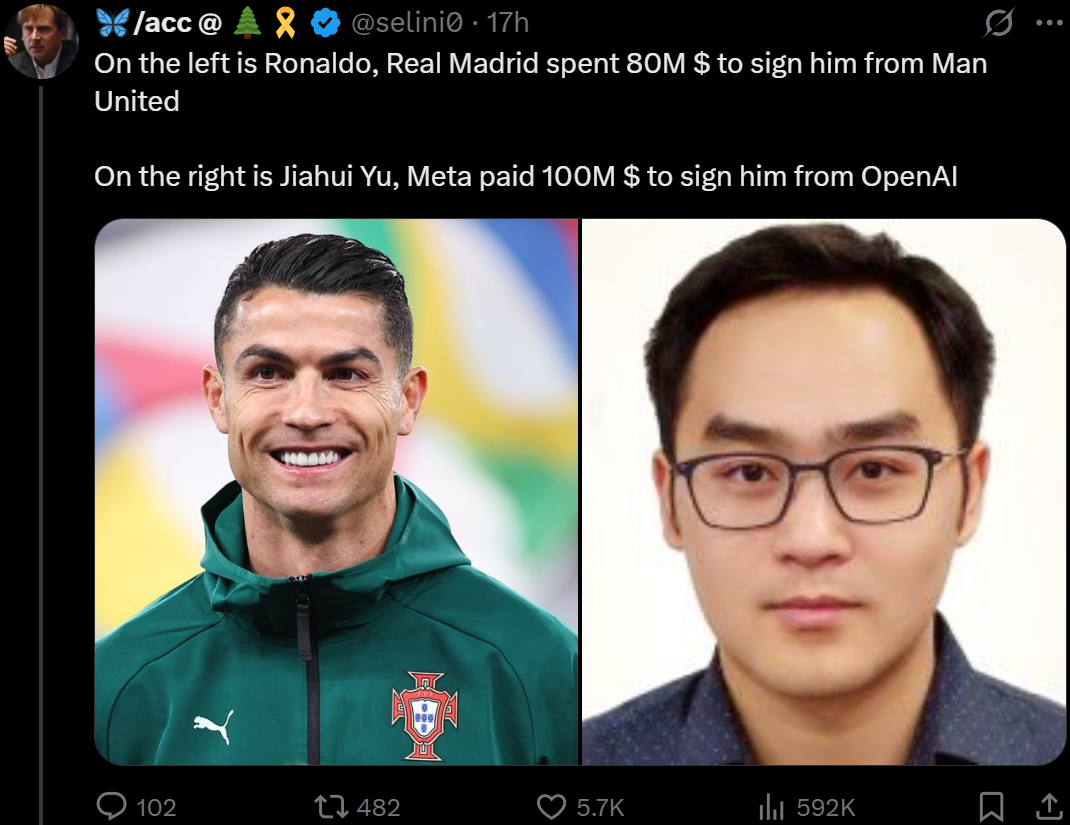Image resolution: width=1070 pixels, height=825 pixels.
Task: Click the @selini0 handle
Action: [407, 23]
